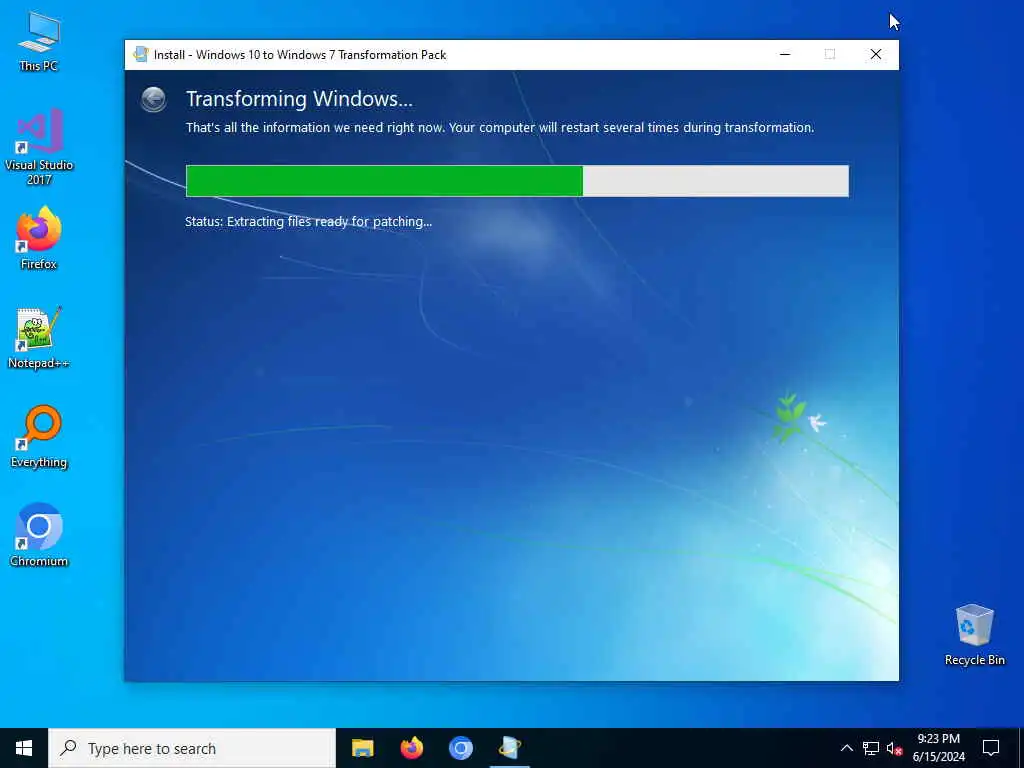Screen dimensions: 1024x768
Task: Select the Notepad++ desktop shortcut
Action: pos(39,338)
